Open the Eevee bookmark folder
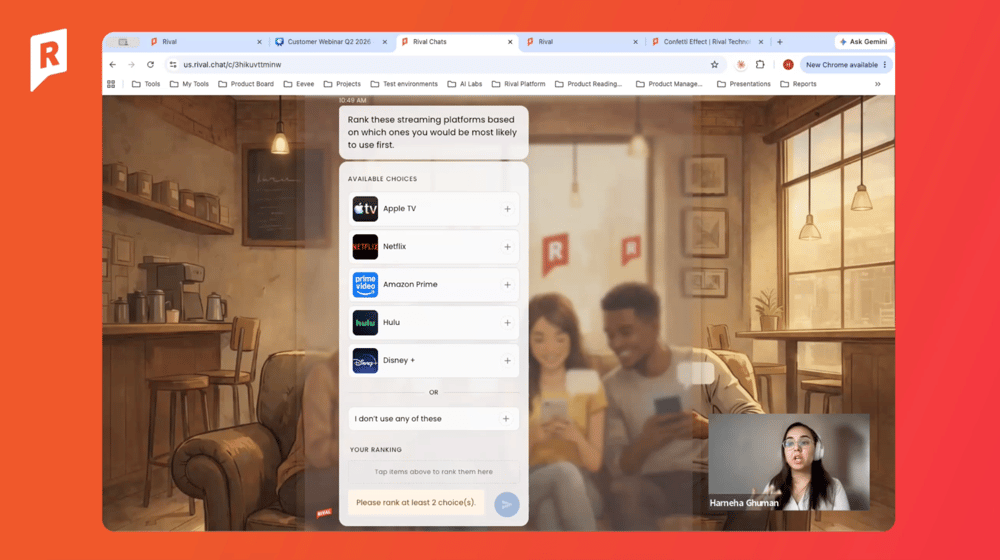The image size is (1000, 560). point(299,84)
